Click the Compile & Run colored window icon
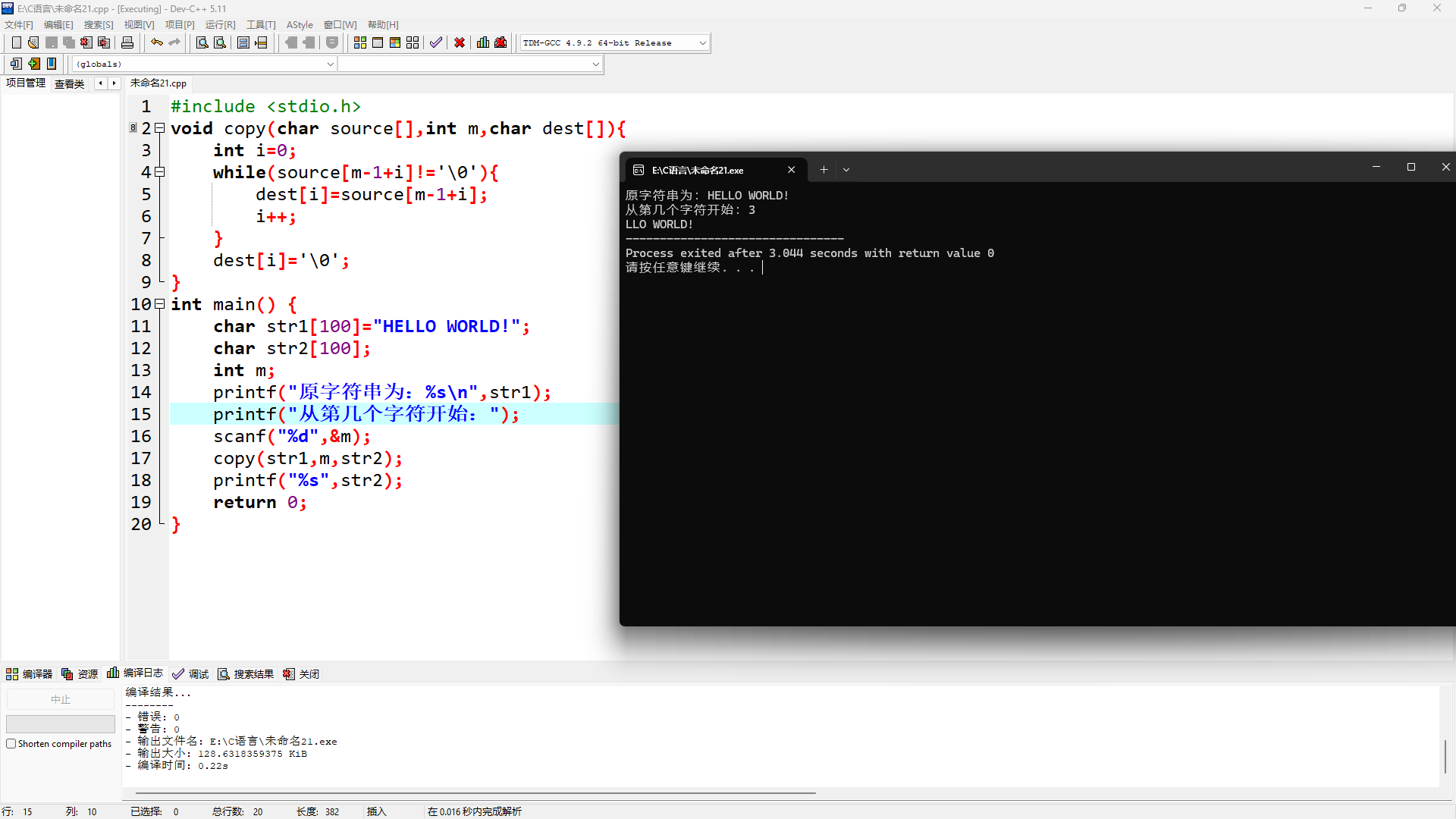 coord(395,43)
